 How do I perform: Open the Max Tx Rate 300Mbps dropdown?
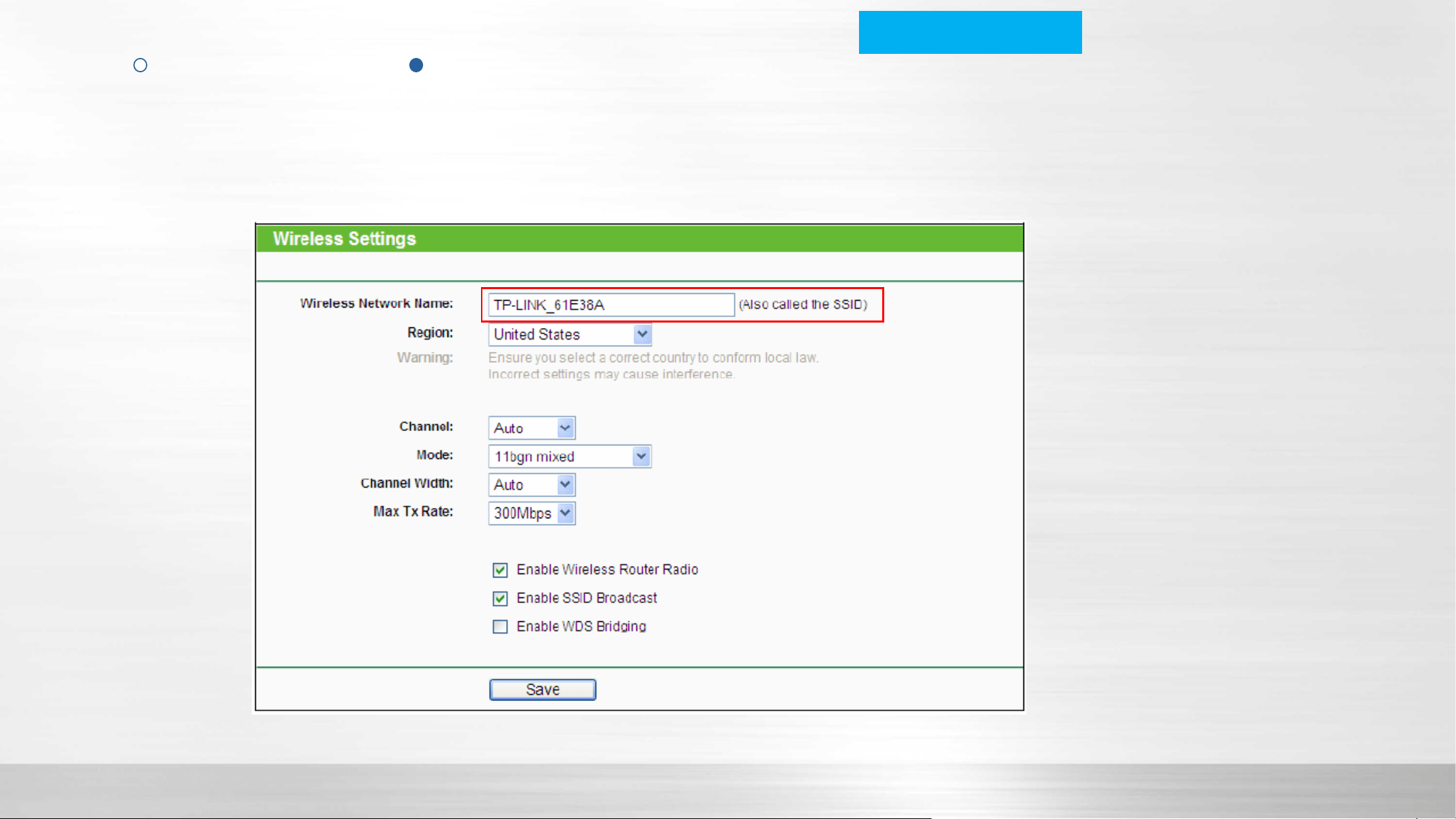pos(532,513)
